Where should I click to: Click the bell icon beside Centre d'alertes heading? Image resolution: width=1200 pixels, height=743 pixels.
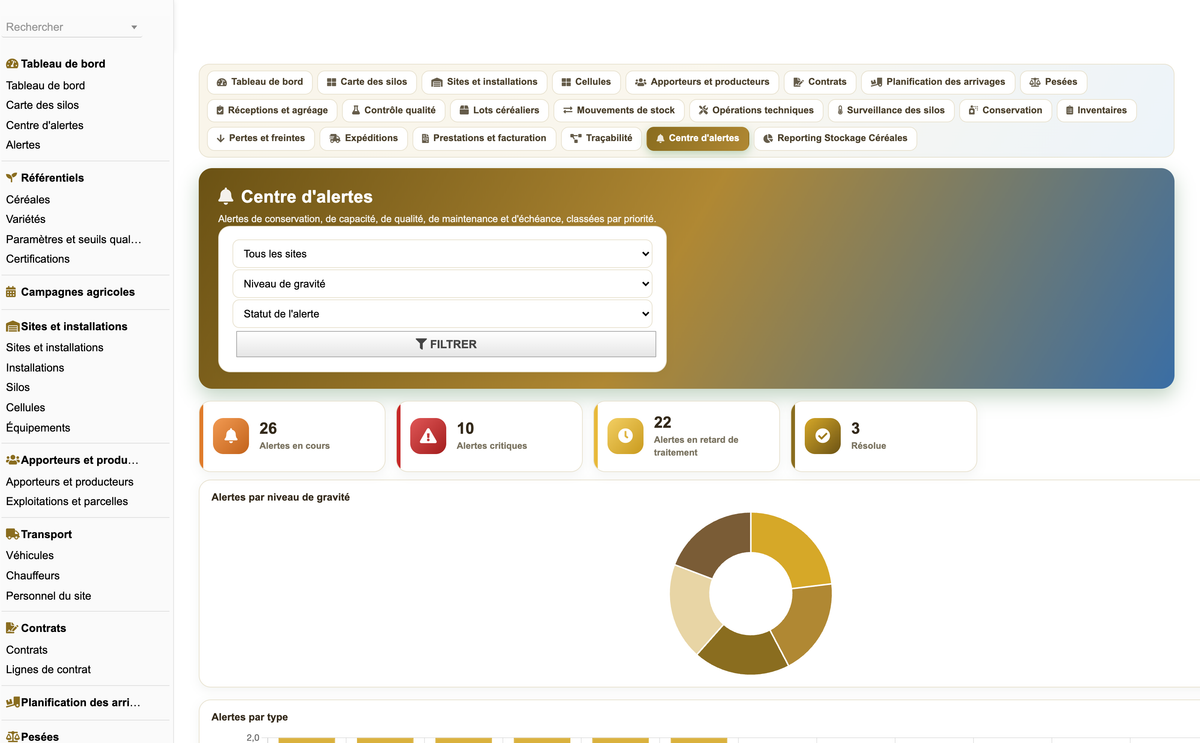pyautogui.click(x=226, y=197)
